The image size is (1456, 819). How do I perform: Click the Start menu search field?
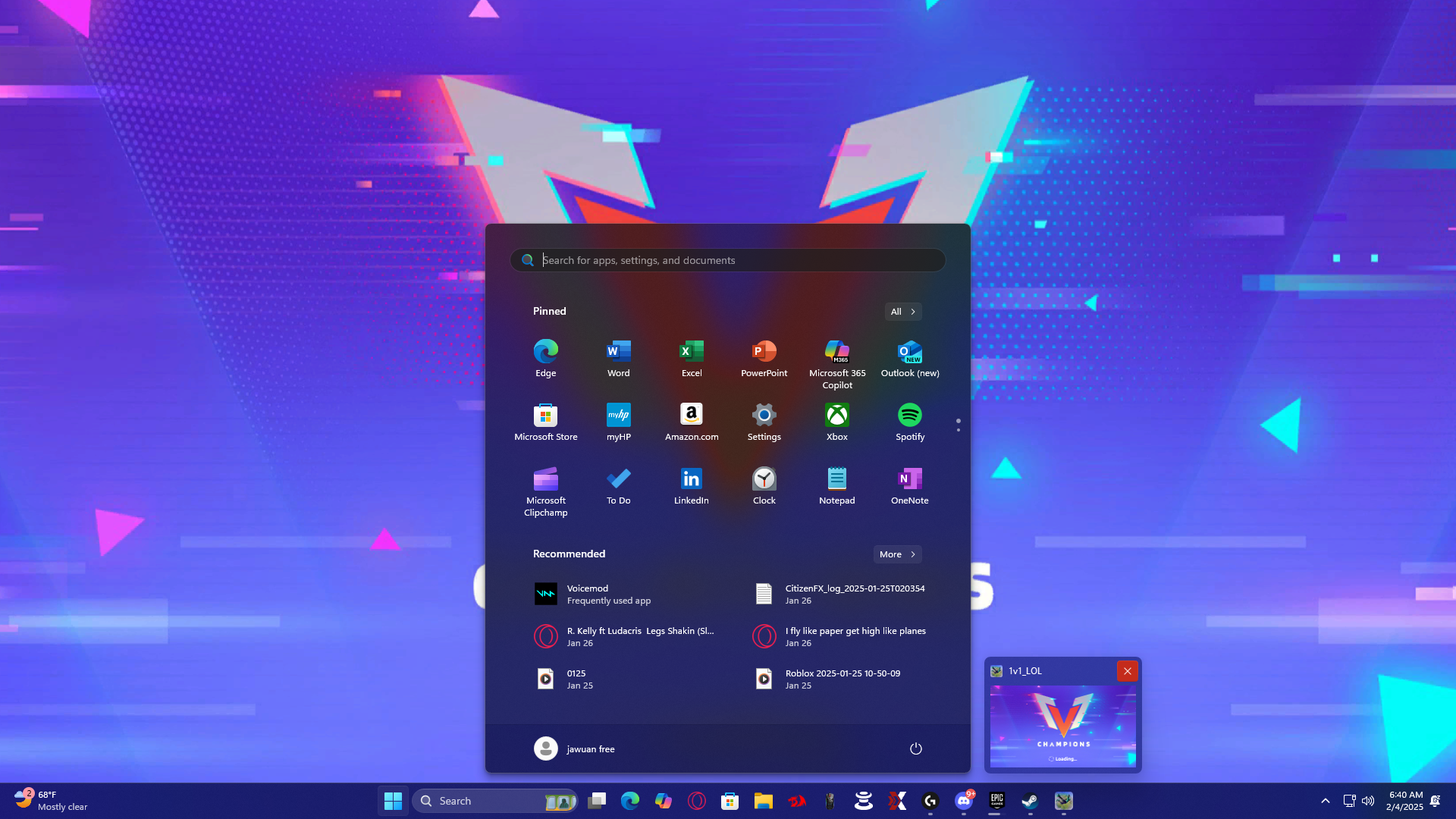728,260
